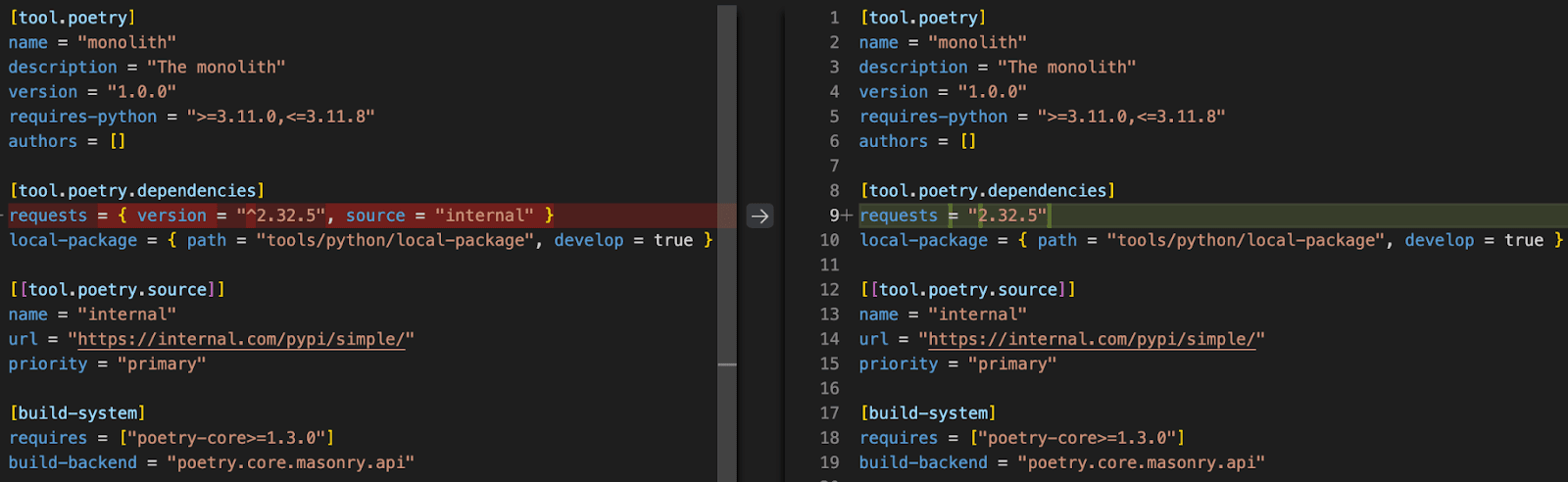This screenshot has width=1568, height=482.
Task: Click authors = [] in left pane
Action: pyautogui.click(x=68, y=141)
